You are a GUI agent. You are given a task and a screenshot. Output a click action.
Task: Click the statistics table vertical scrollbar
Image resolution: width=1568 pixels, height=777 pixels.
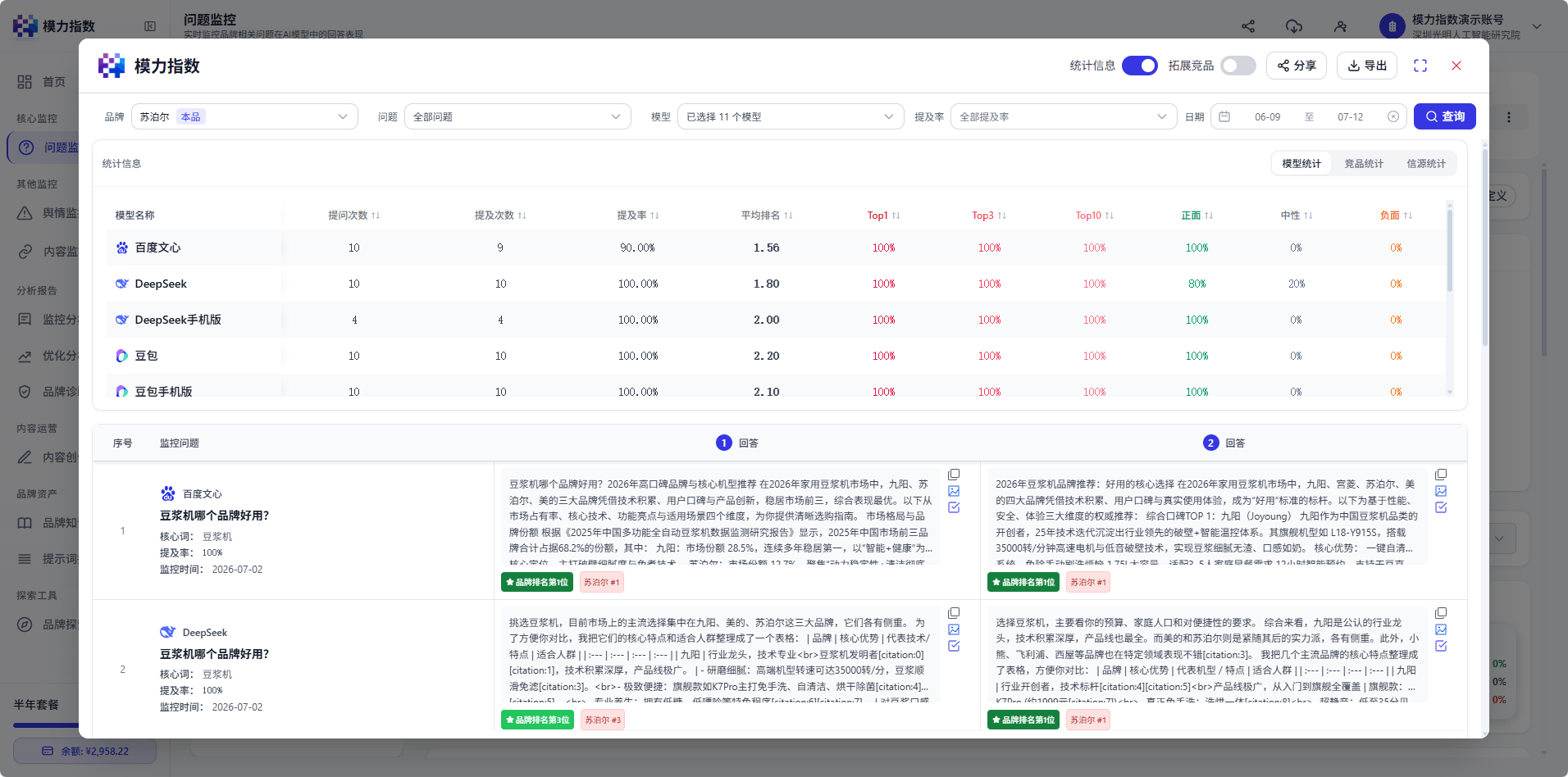pyautogui.click(x=1450, y=250)
